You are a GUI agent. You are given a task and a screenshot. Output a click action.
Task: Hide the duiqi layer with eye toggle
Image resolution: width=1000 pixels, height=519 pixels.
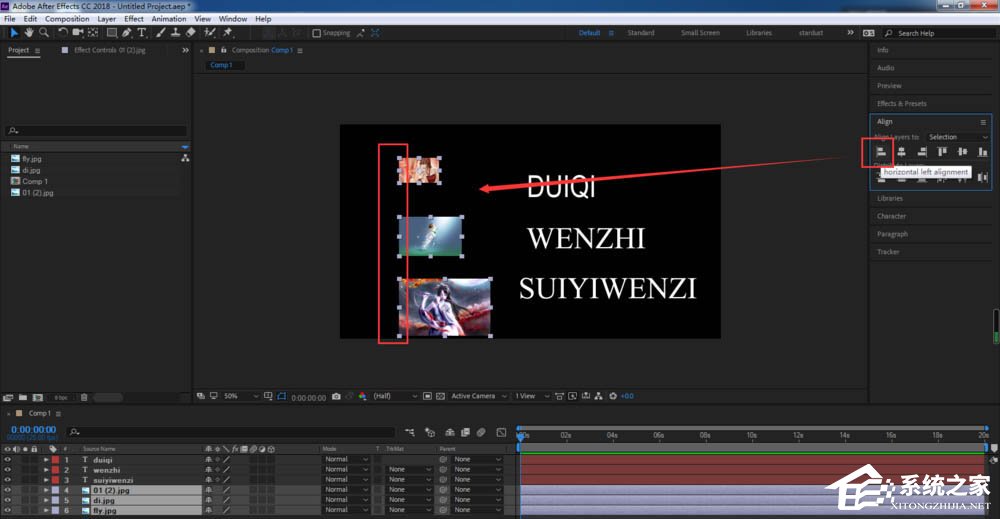[7, 459]
